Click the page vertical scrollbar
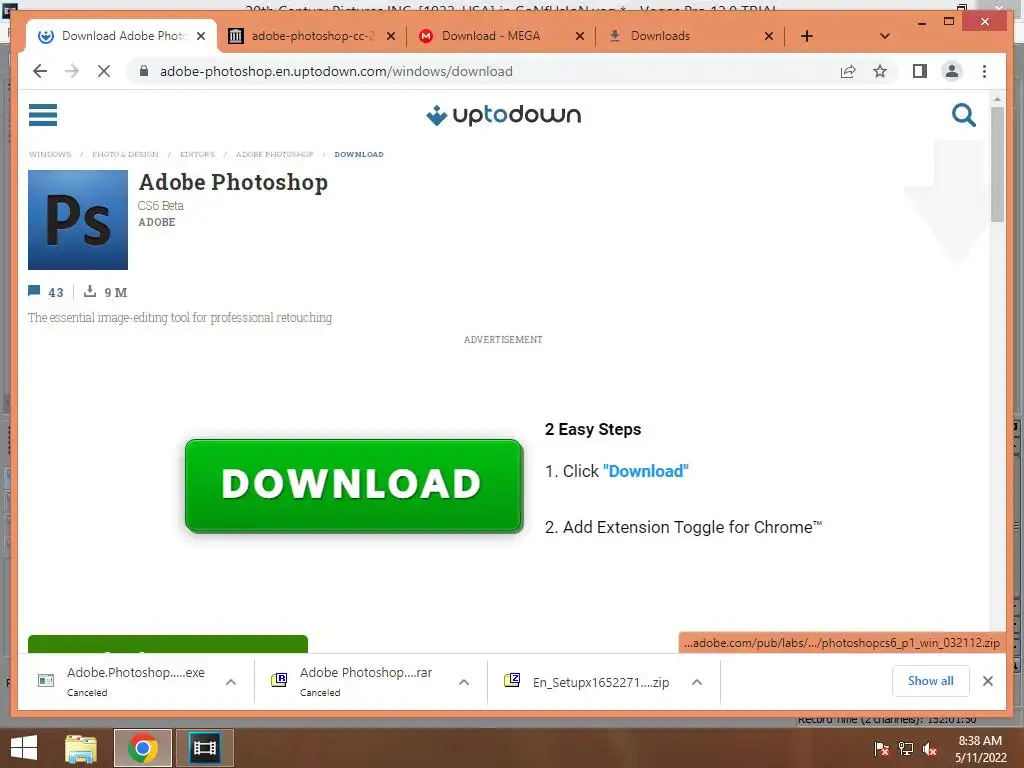Viewport: 1024px width, 768px height. tap(997, 165)
